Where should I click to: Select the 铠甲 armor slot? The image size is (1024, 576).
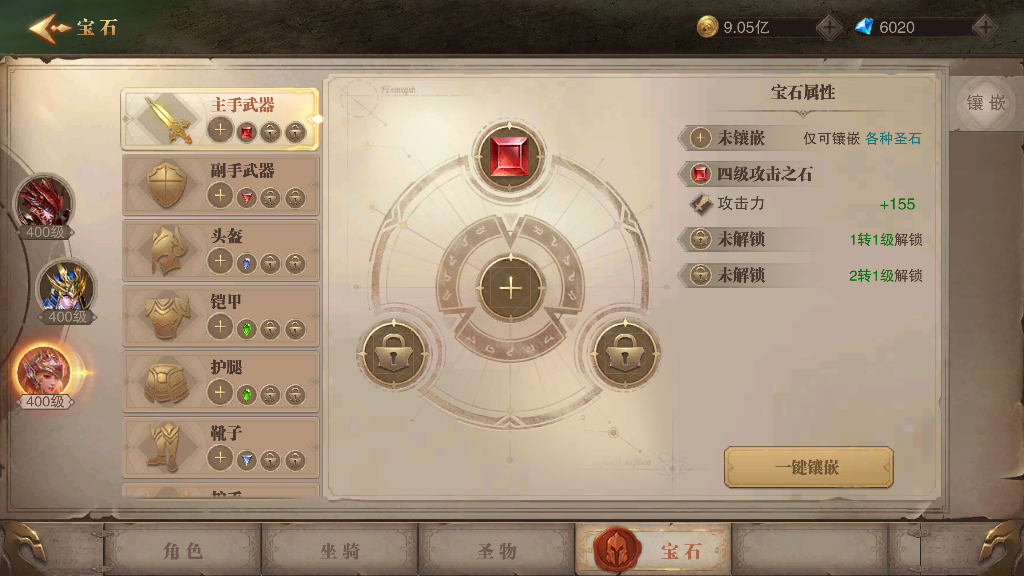(221, 316)
